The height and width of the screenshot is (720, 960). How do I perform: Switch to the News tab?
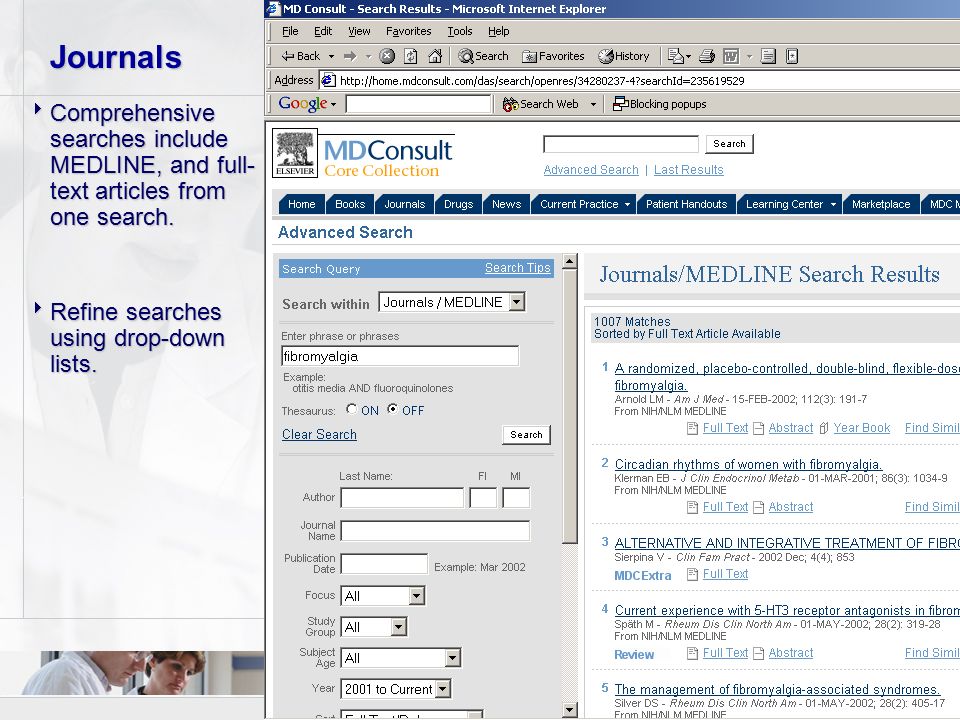tap(506, 204)
